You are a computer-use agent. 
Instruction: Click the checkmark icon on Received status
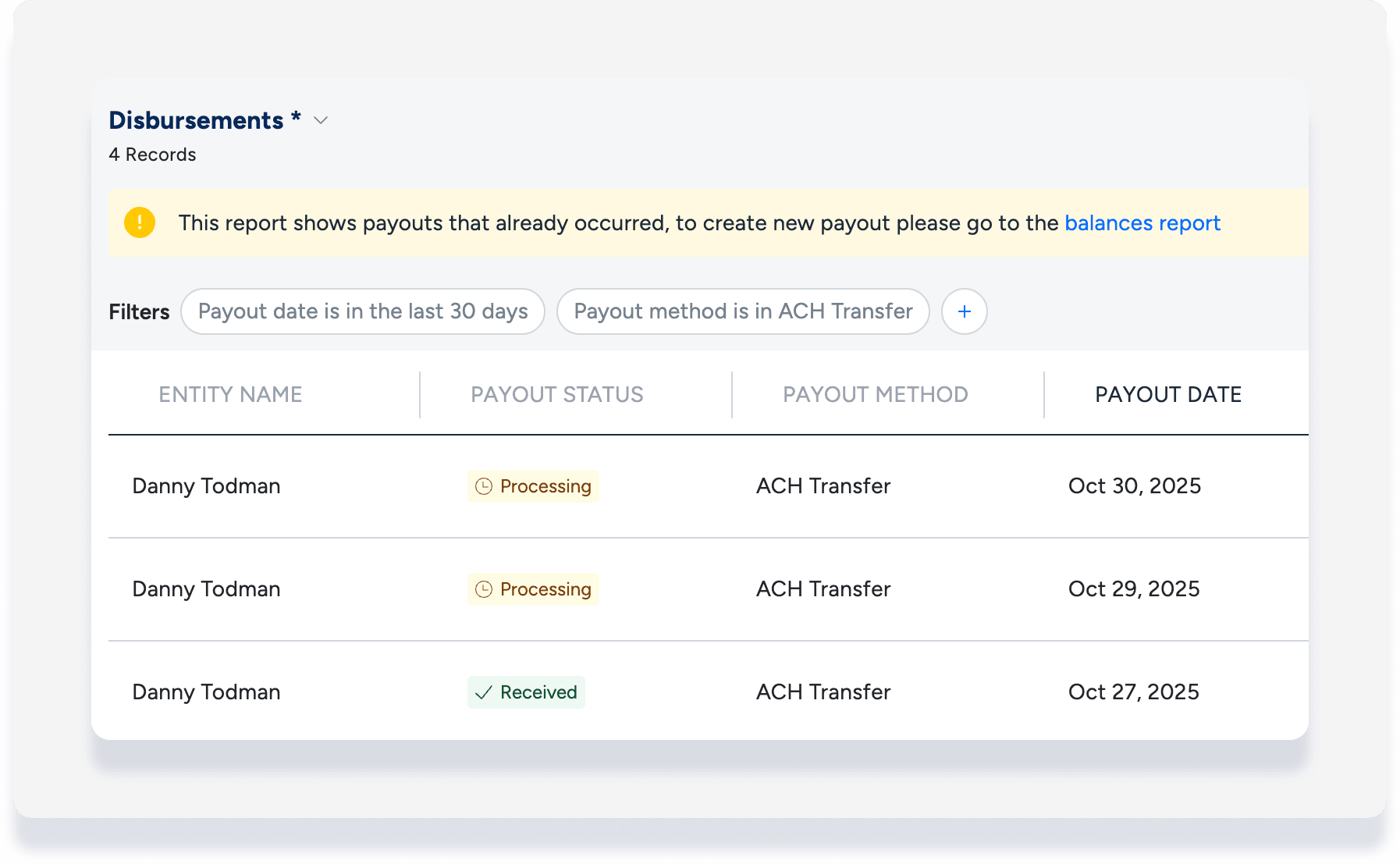tap(484, 692)
